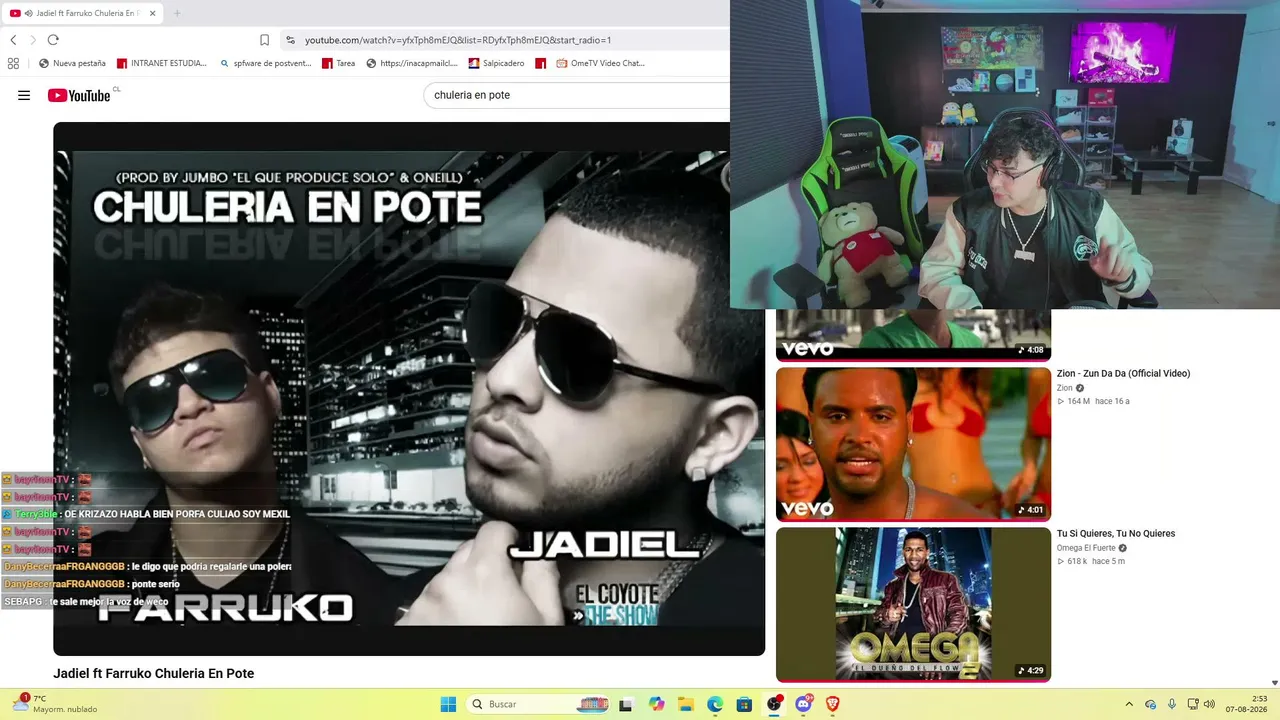1280x720 pixels.
Task: Show hidden system tray icons
Action: pos(1129,704)
